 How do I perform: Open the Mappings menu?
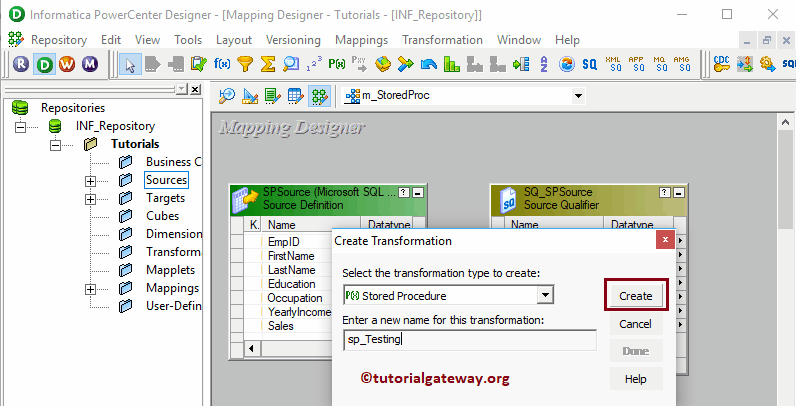click(x=361, y=40)
